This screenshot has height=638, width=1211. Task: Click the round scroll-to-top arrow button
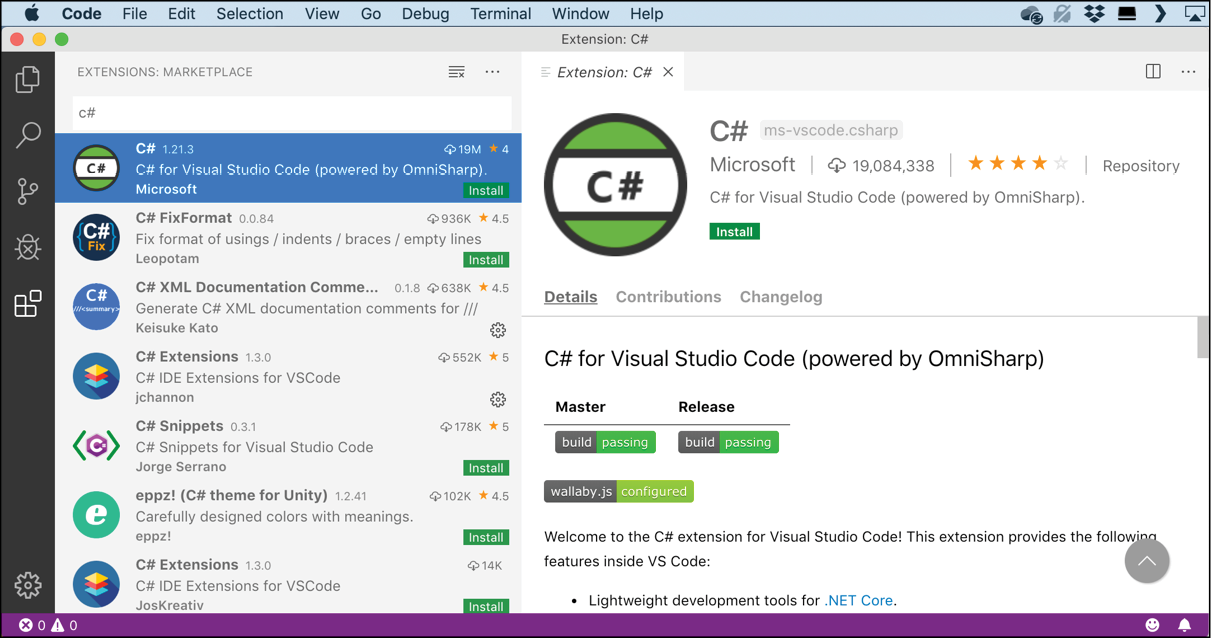coord(1147,561)
